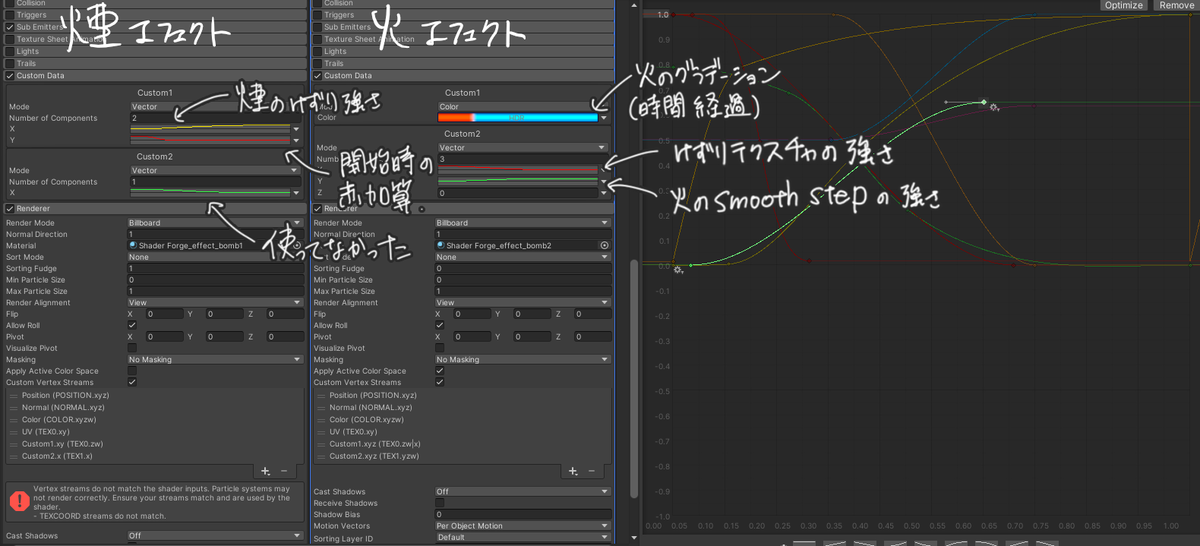This screenshot has width=1200, height=546.
Task: Uncheck Renderer module in smoke panel
Action: click(10, 208)
